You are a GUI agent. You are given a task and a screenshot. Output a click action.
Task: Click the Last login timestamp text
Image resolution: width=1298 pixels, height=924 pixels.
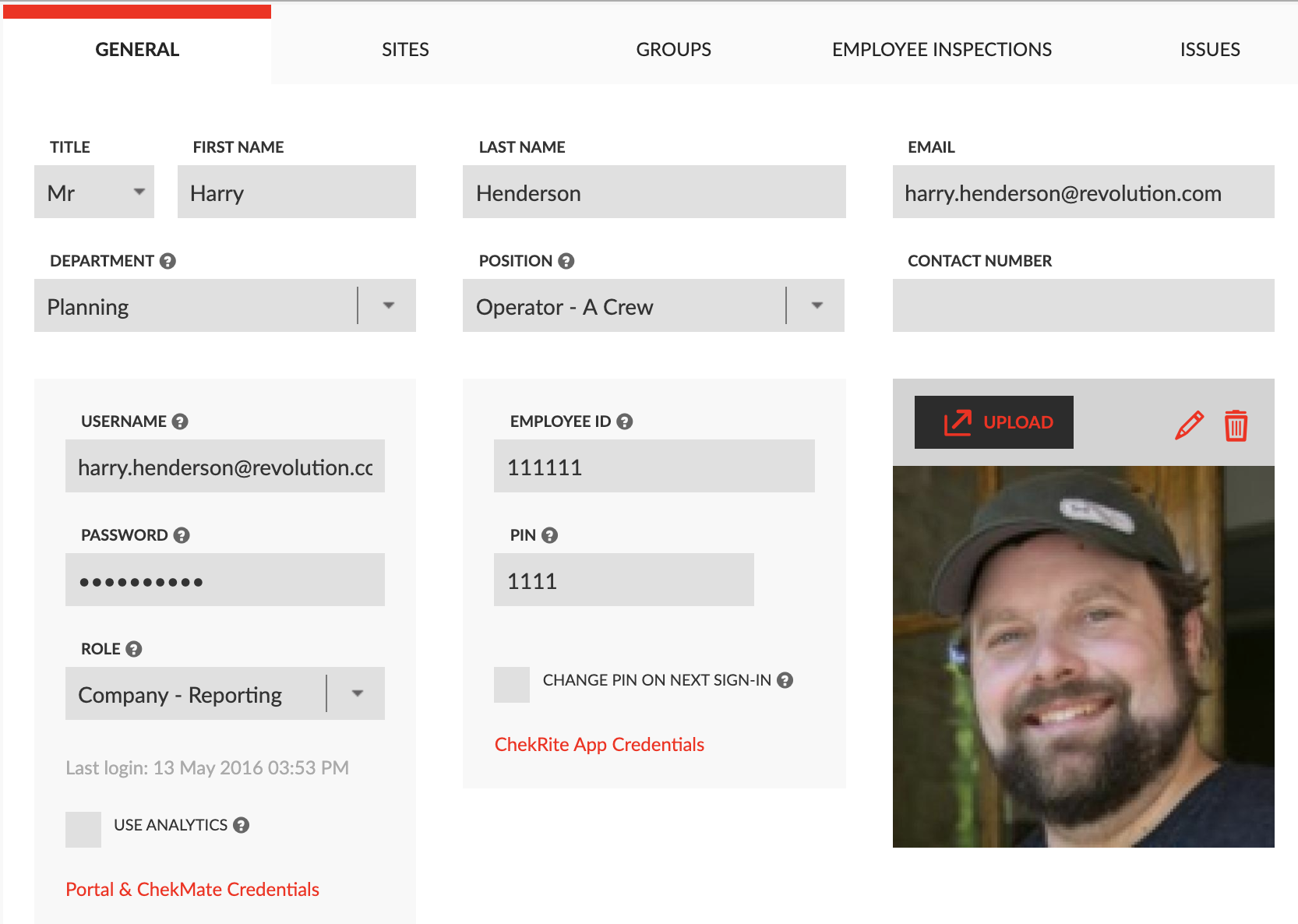(x=207, y=768)
